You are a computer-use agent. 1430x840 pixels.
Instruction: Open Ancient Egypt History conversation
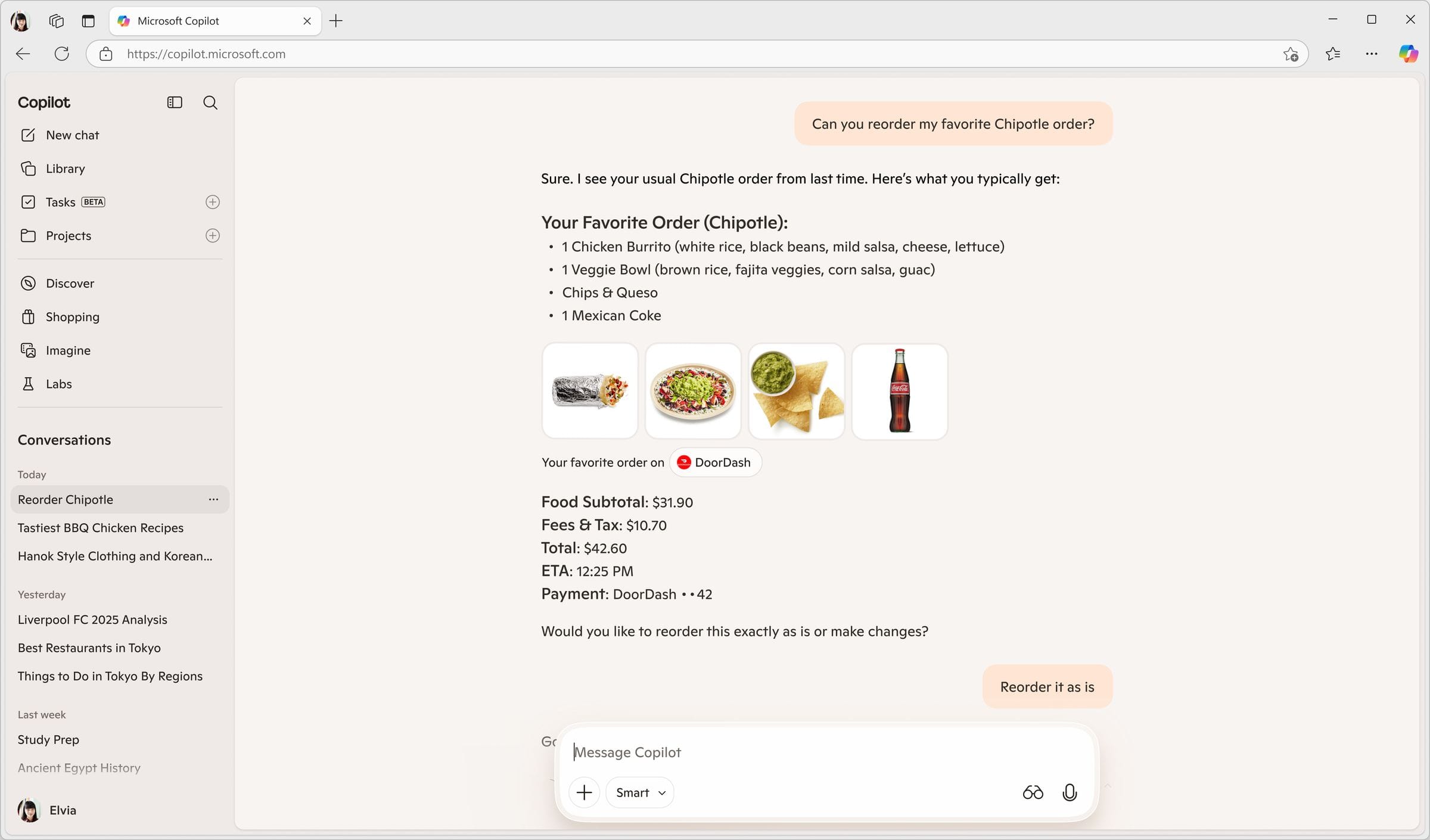[79, 768]
